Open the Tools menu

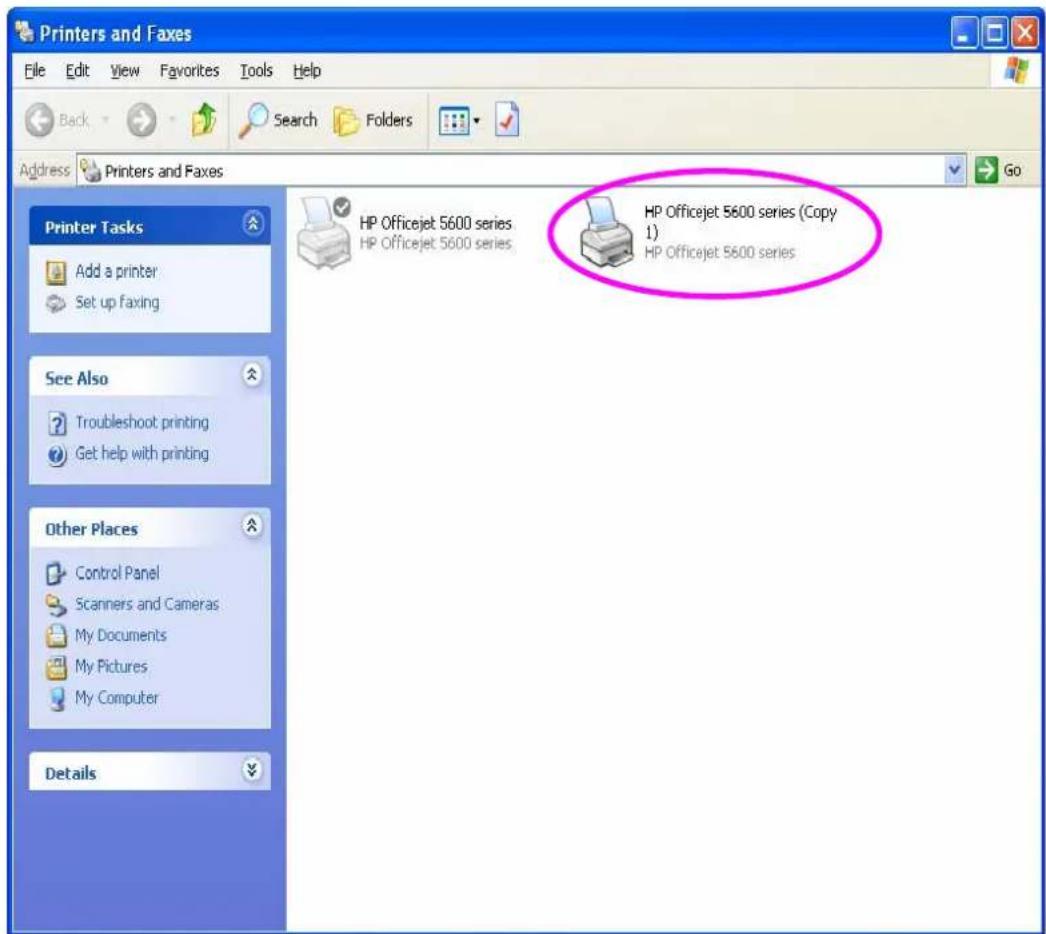pyautogui.click(x=256, y=71)
